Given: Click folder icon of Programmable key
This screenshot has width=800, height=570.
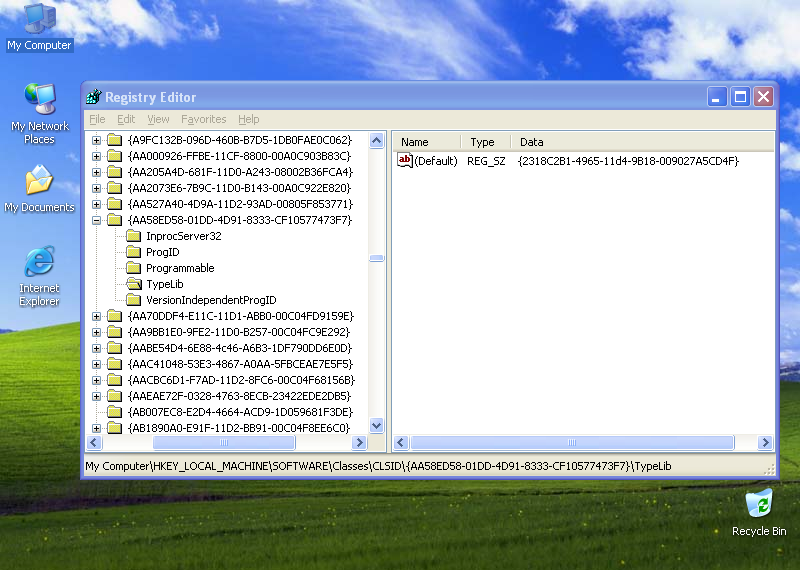Looking at the screenshot, I should (x=133, y=268).
